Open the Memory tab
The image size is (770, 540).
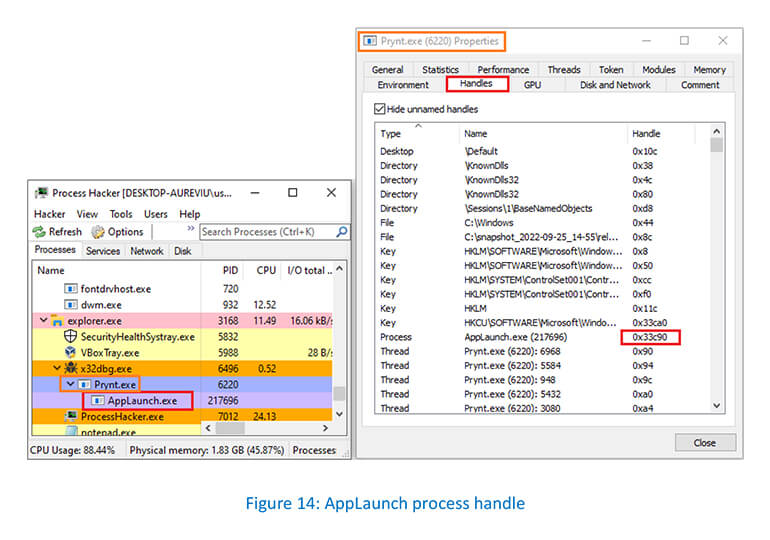[x=709, y=70]
